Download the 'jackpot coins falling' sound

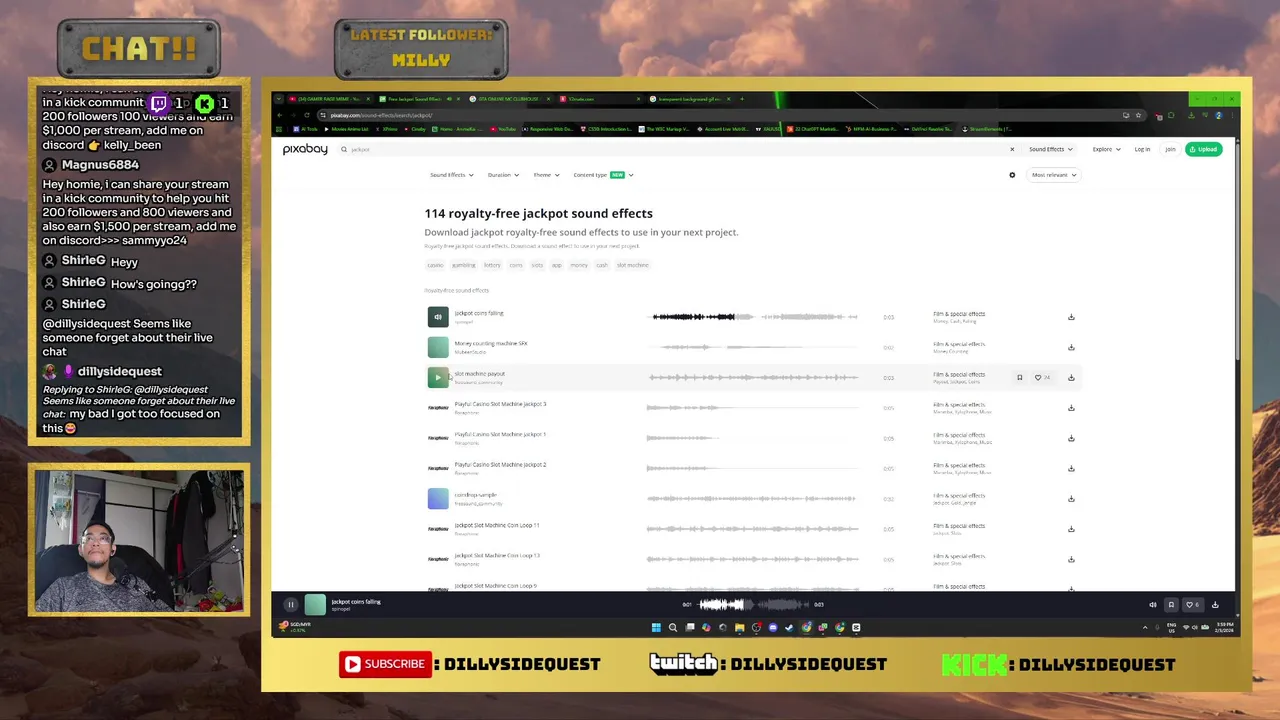(1071, 317)
